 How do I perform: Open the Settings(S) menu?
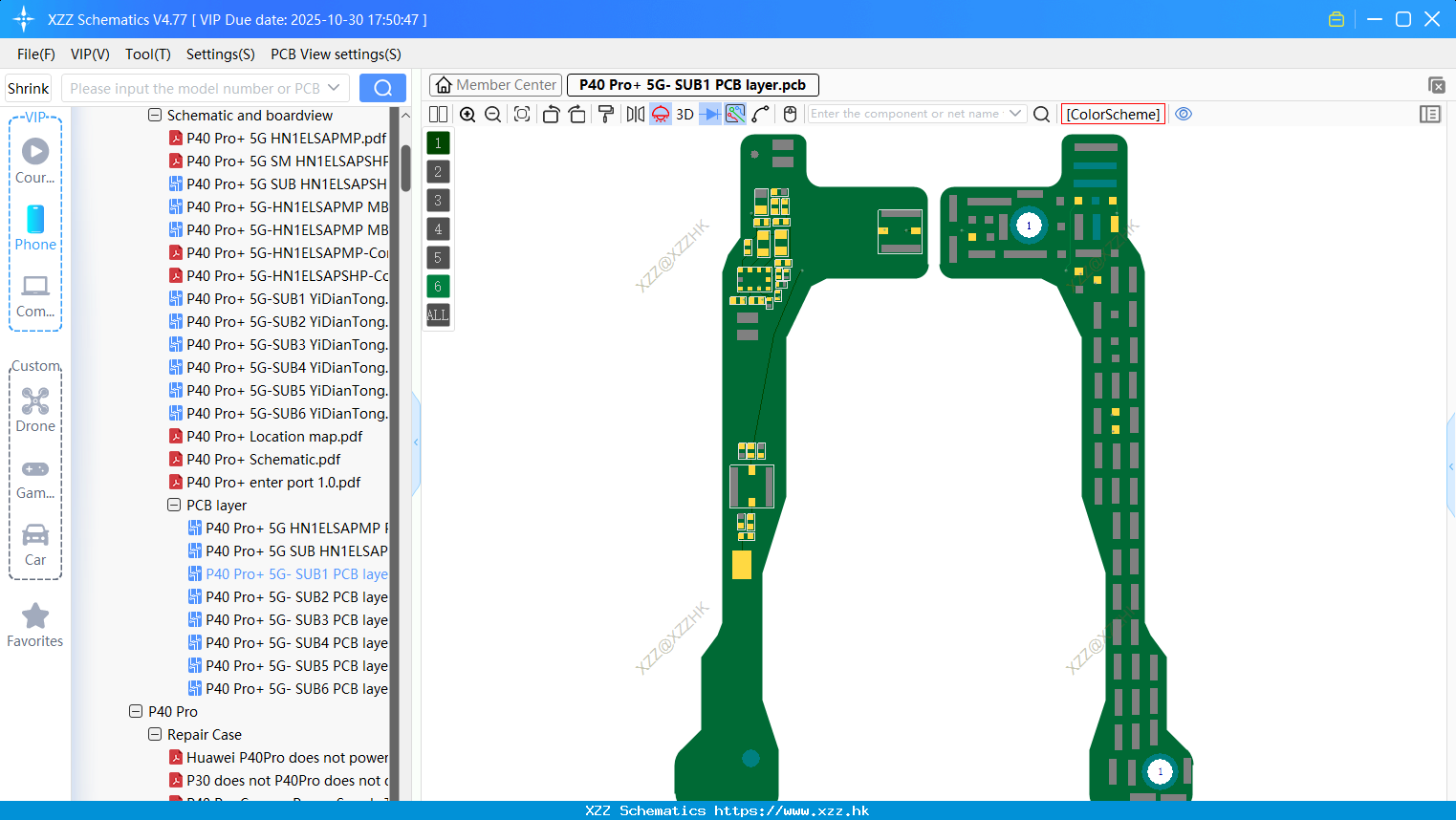221,54
